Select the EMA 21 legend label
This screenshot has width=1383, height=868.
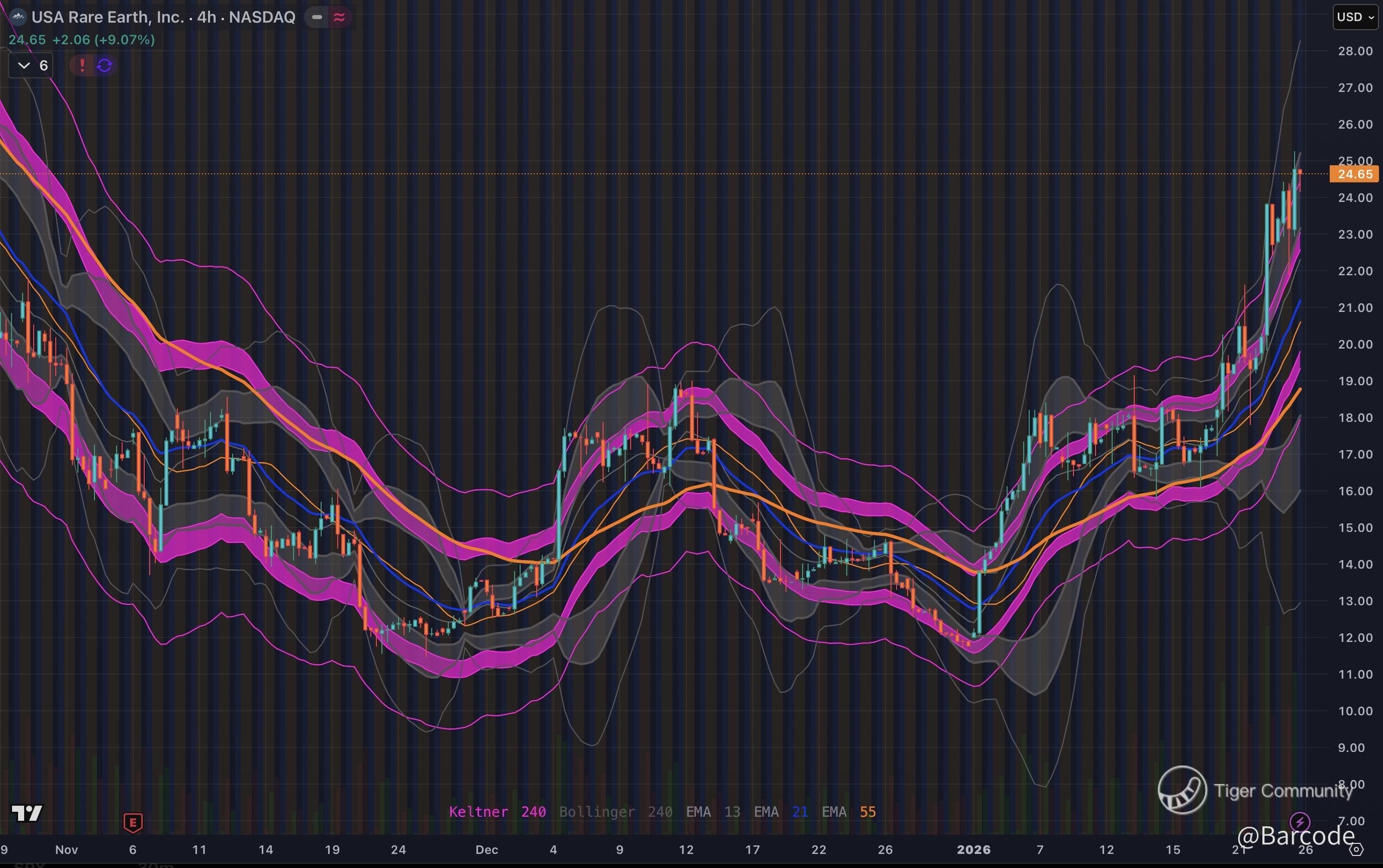[x=780, y=812]
